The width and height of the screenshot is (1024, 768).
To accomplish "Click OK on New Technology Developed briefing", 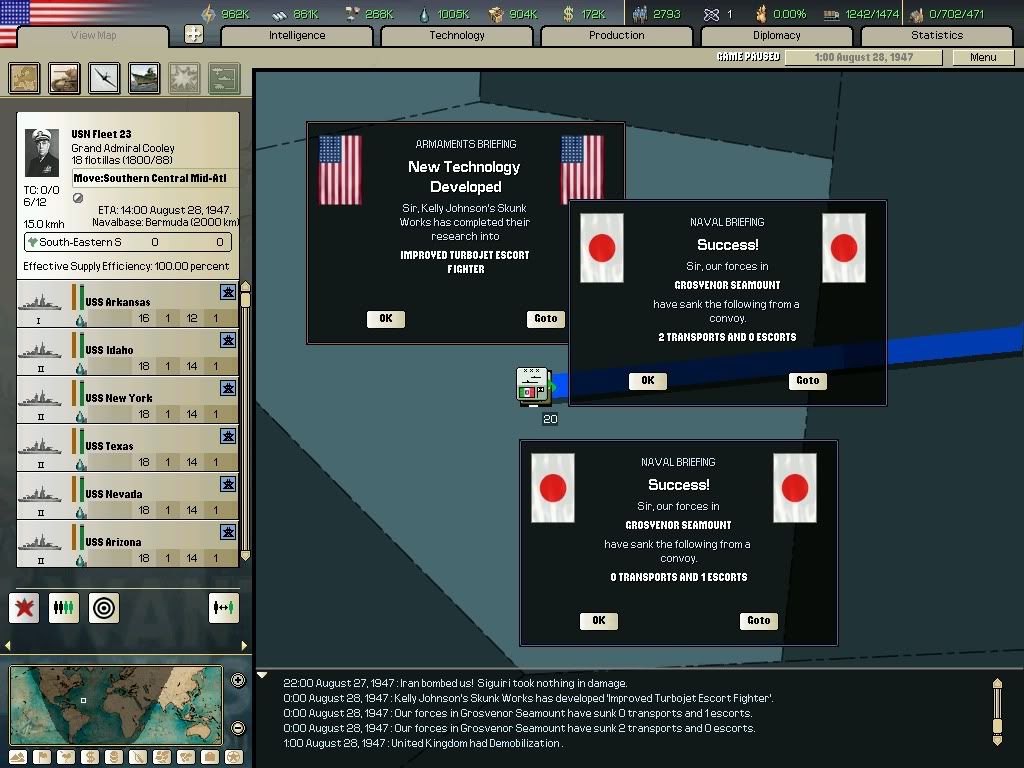I will click(386, 318).
